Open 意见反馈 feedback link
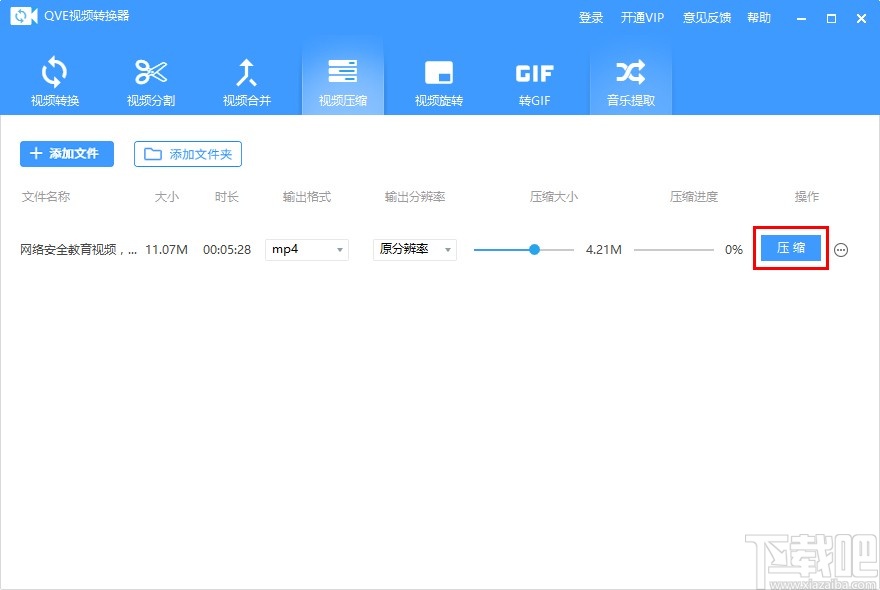Image resolution: width=880 pixels, height=590 pixels. (x=707, y=18)
